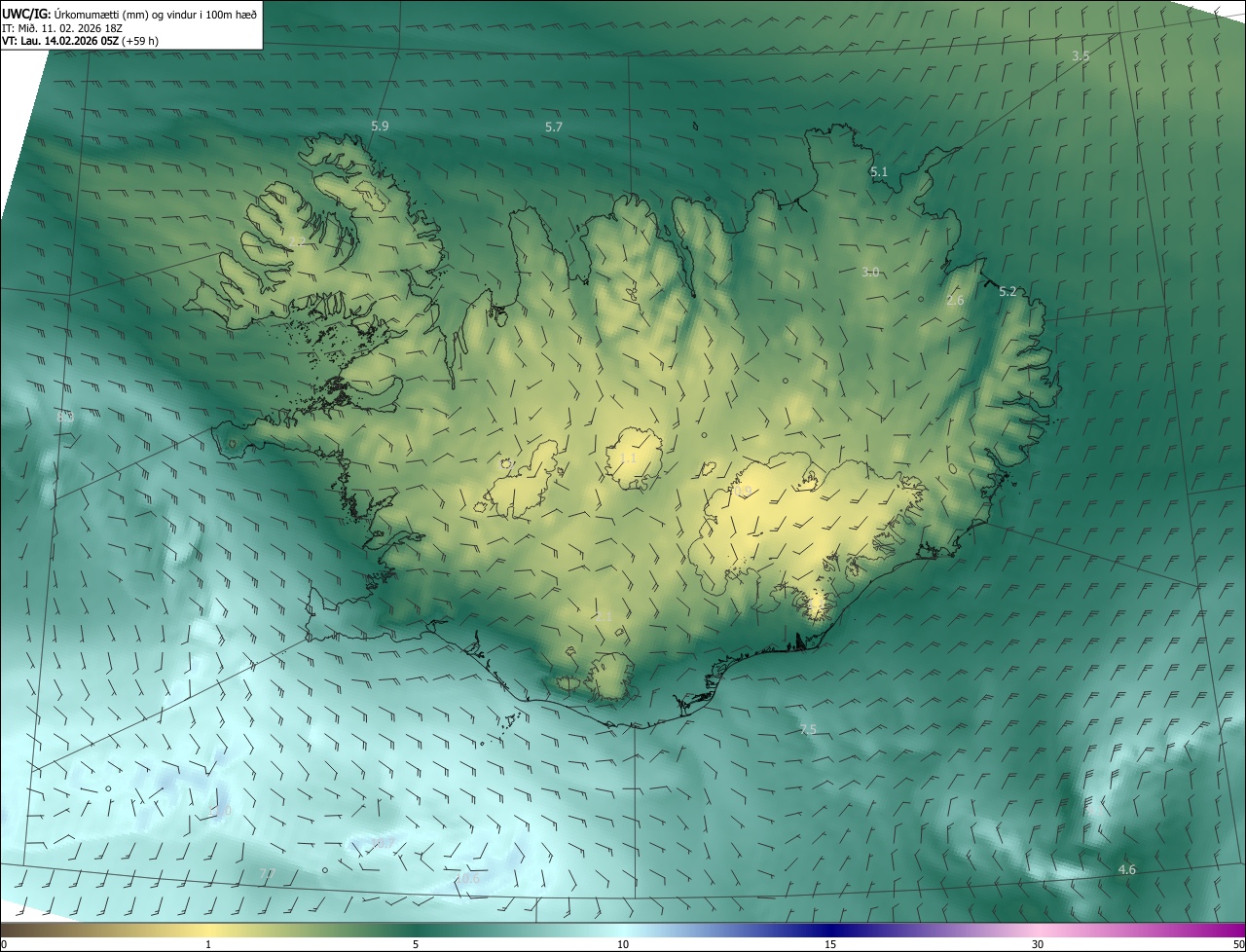Click the 5.9 value label north of Westfjords
The width and height of the screenshot is (1246, 952).
tap(380, 127)
